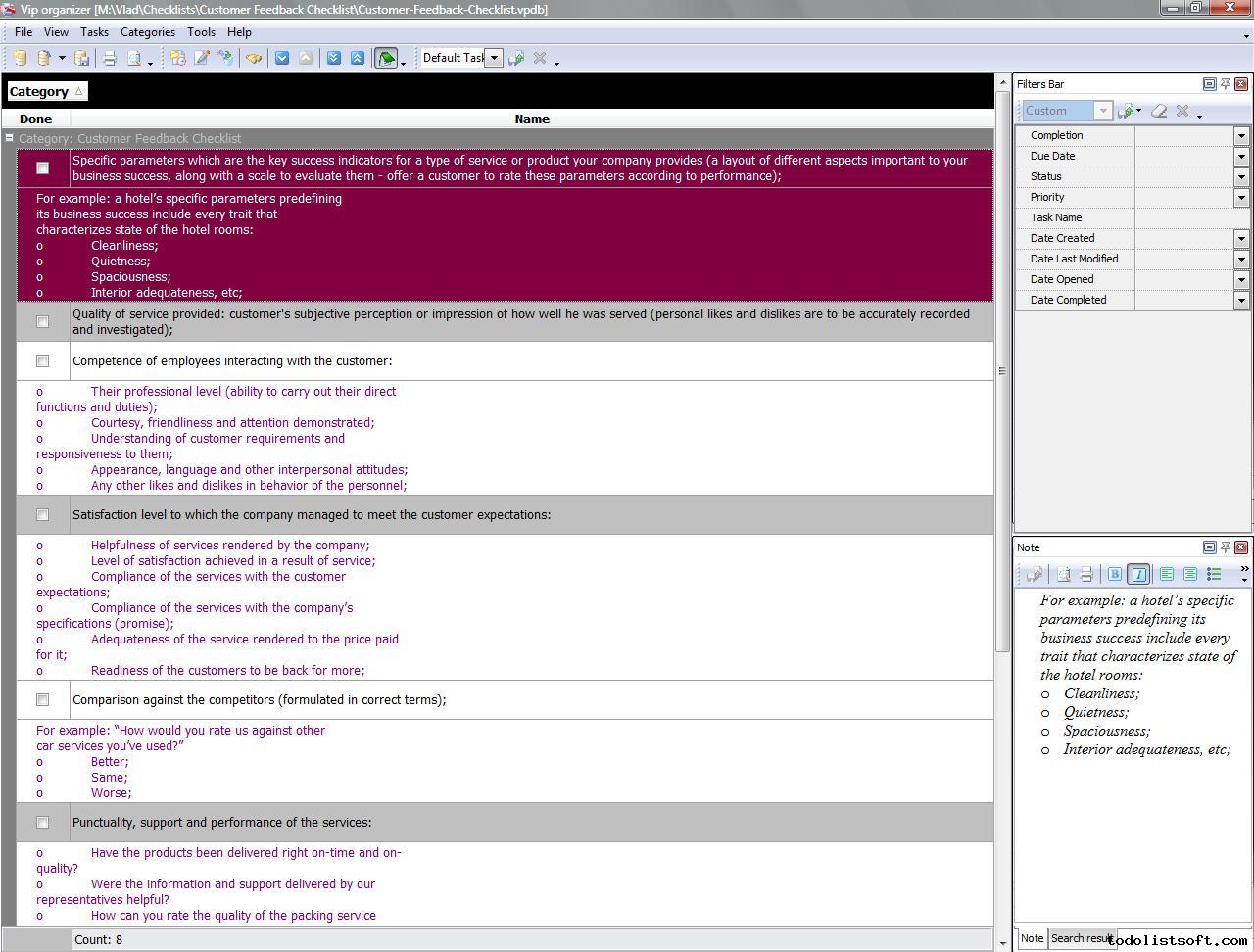The height and width of the screenshot is (952, 1254).
Task: Open the Categories menu
Action: point(147,32)
